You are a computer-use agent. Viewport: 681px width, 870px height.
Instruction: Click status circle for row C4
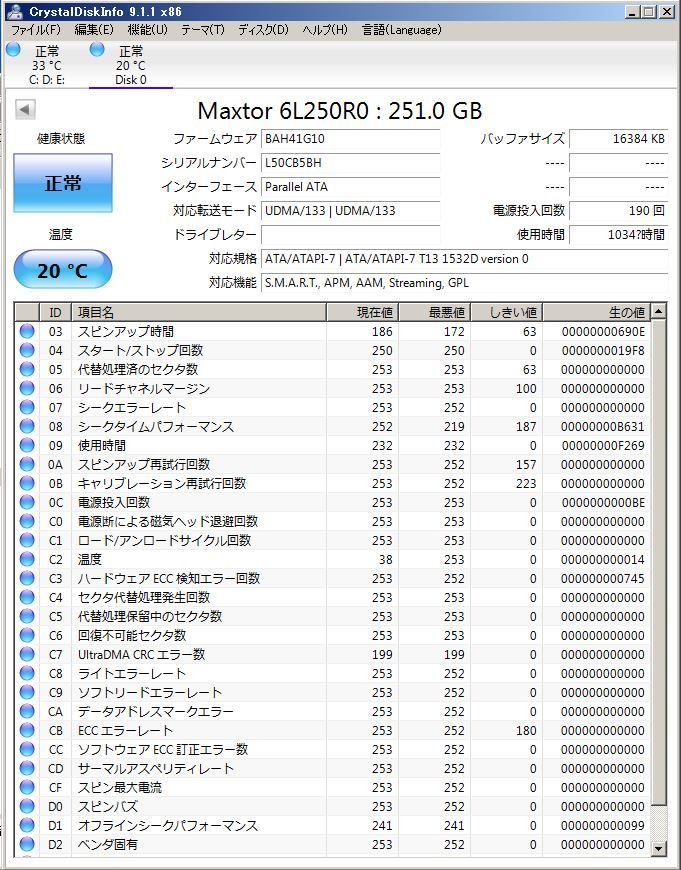pyautogui.click(x=27, y=597)
